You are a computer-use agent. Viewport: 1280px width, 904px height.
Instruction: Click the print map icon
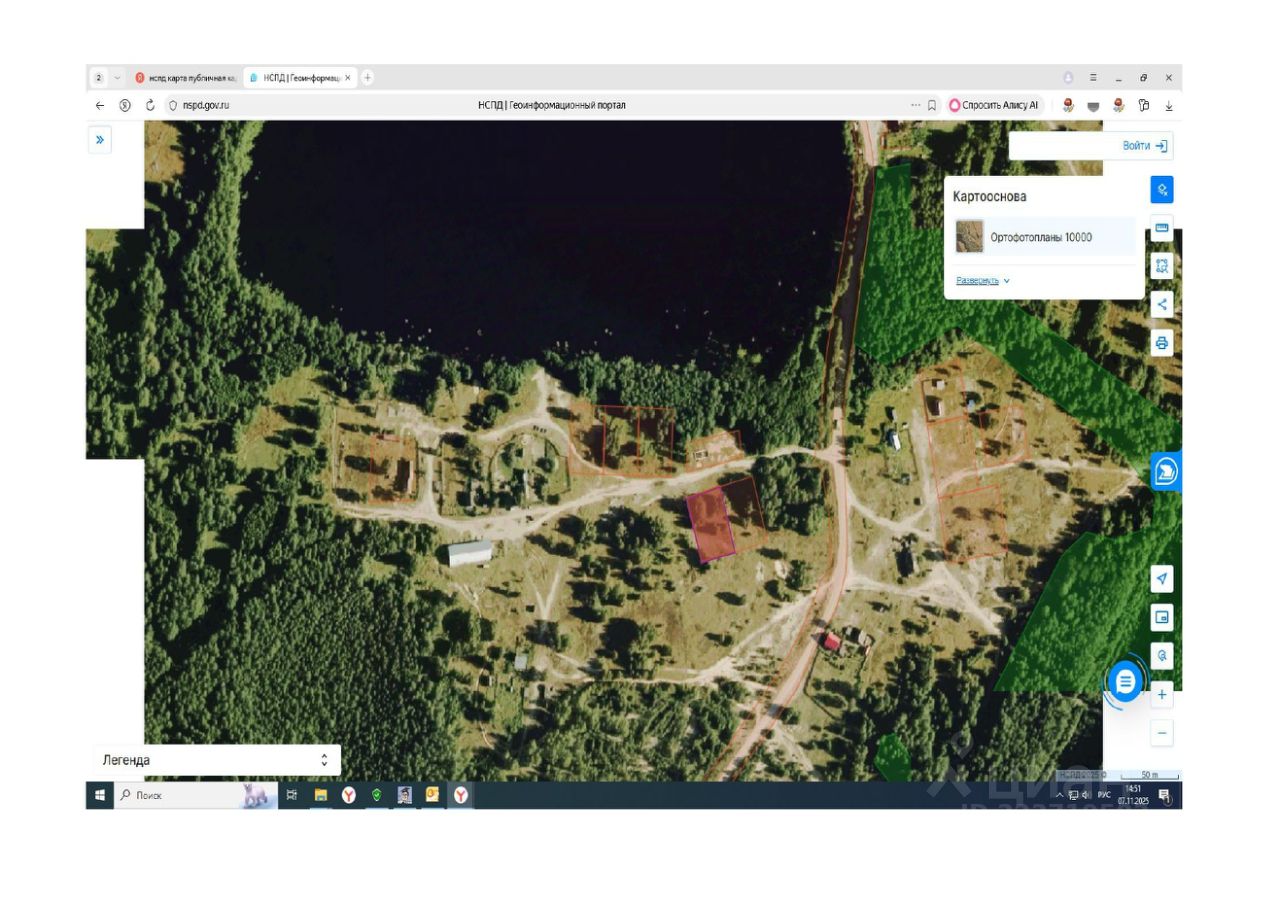pos(1162,343)
